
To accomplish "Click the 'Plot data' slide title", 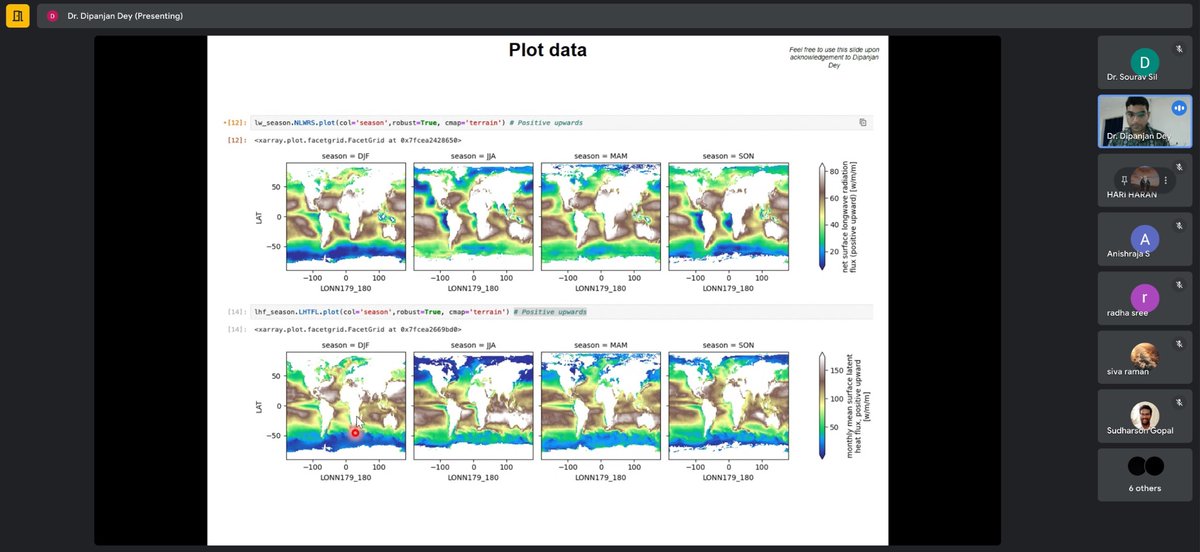I will (547, 50).
